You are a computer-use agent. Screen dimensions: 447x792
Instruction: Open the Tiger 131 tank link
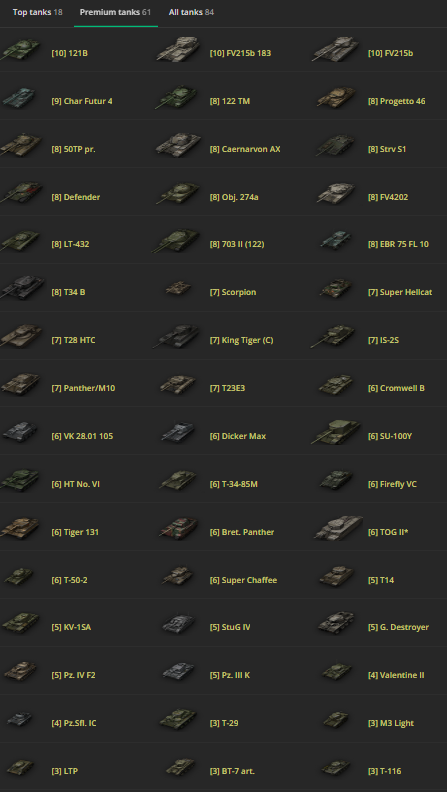[75, 532]
